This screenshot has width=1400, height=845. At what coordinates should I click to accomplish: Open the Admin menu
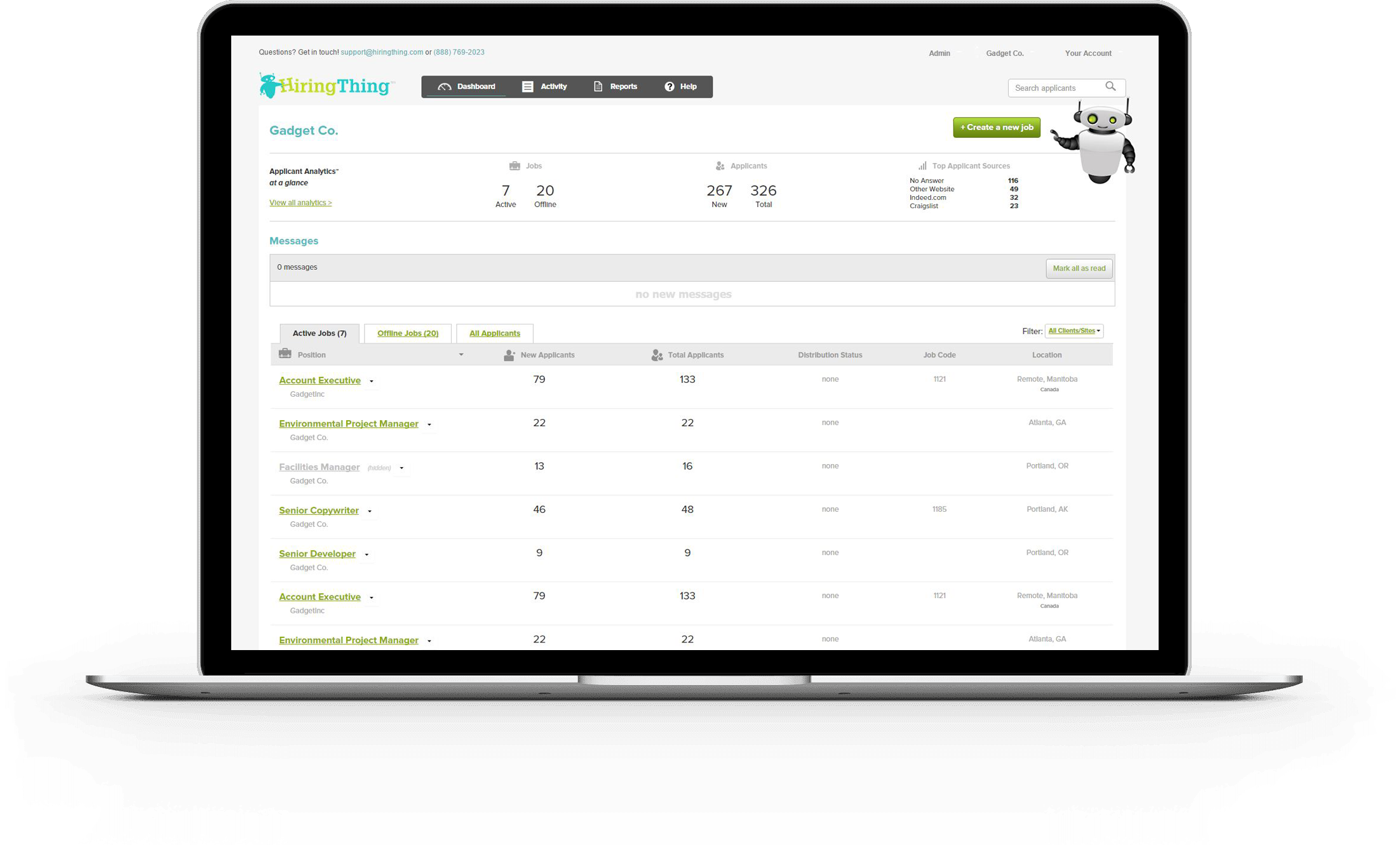(x=939, y=53)
